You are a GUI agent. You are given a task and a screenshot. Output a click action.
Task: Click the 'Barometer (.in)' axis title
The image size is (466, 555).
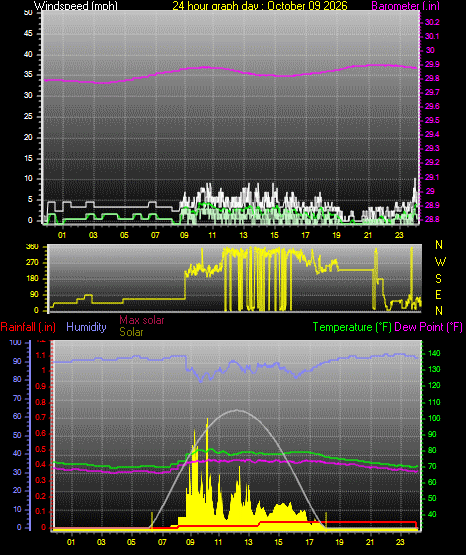(405, 6)
